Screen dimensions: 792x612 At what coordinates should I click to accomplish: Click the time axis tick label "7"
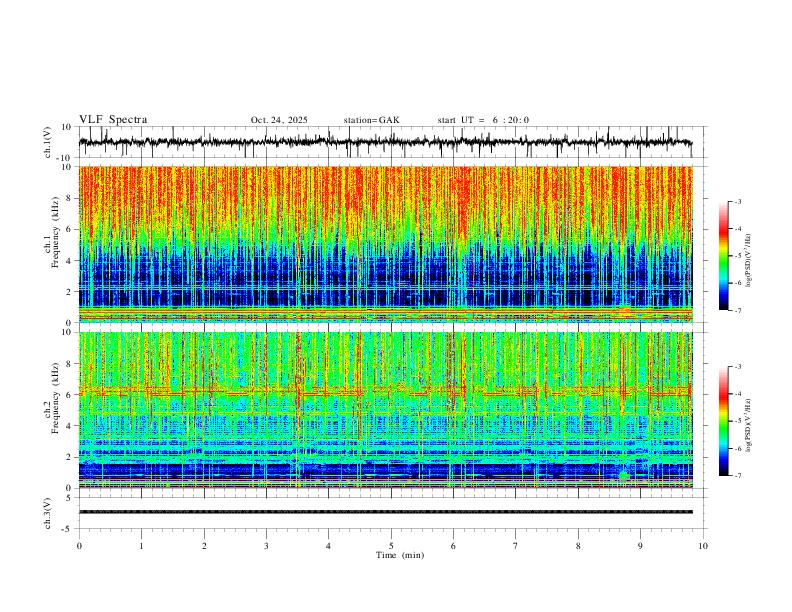click(516, 546)
